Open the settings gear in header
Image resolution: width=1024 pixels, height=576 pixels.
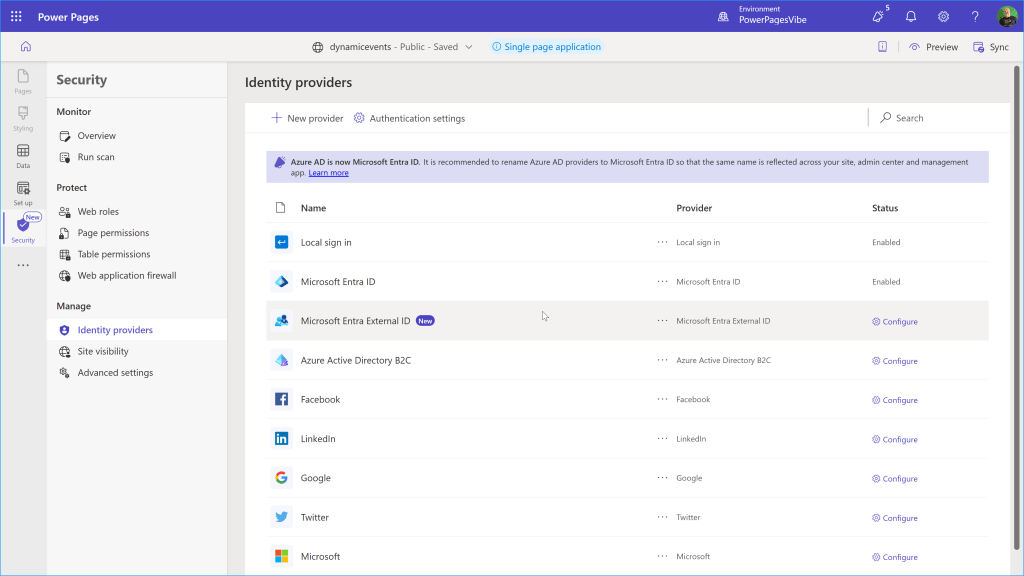click(943, 17)
